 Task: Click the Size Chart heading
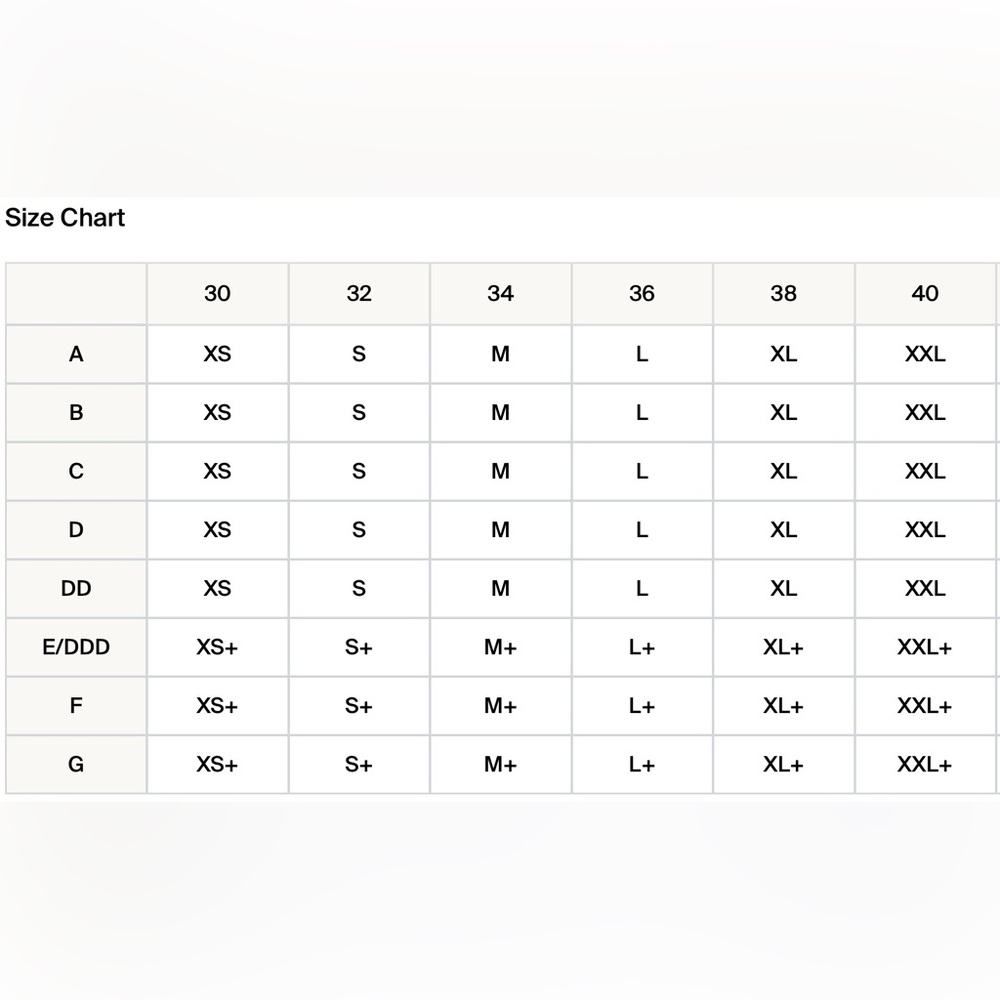[x=65, y=218]
